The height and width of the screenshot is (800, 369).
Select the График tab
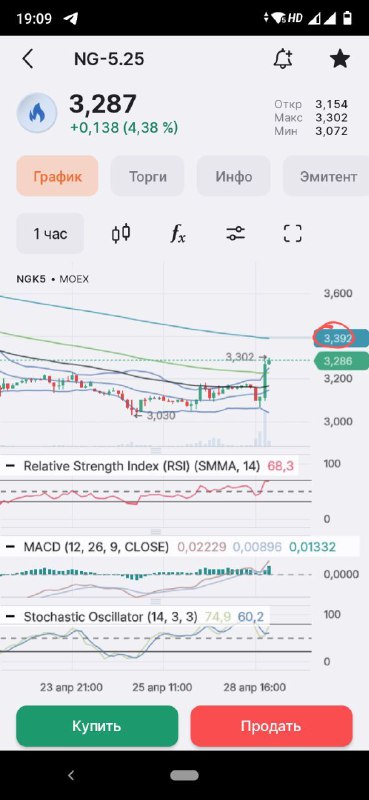[57, 177]
